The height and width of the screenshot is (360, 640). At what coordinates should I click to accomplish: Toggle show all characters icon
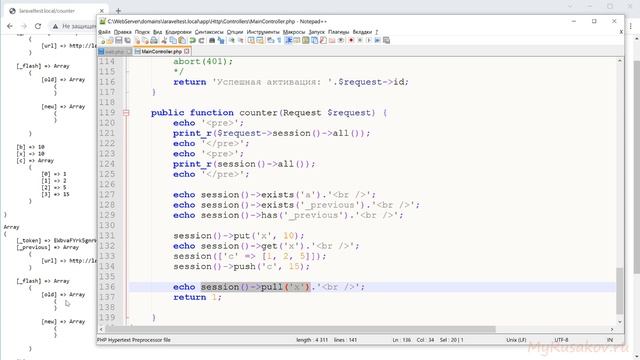pyautogui.click(x=279, y=40)
